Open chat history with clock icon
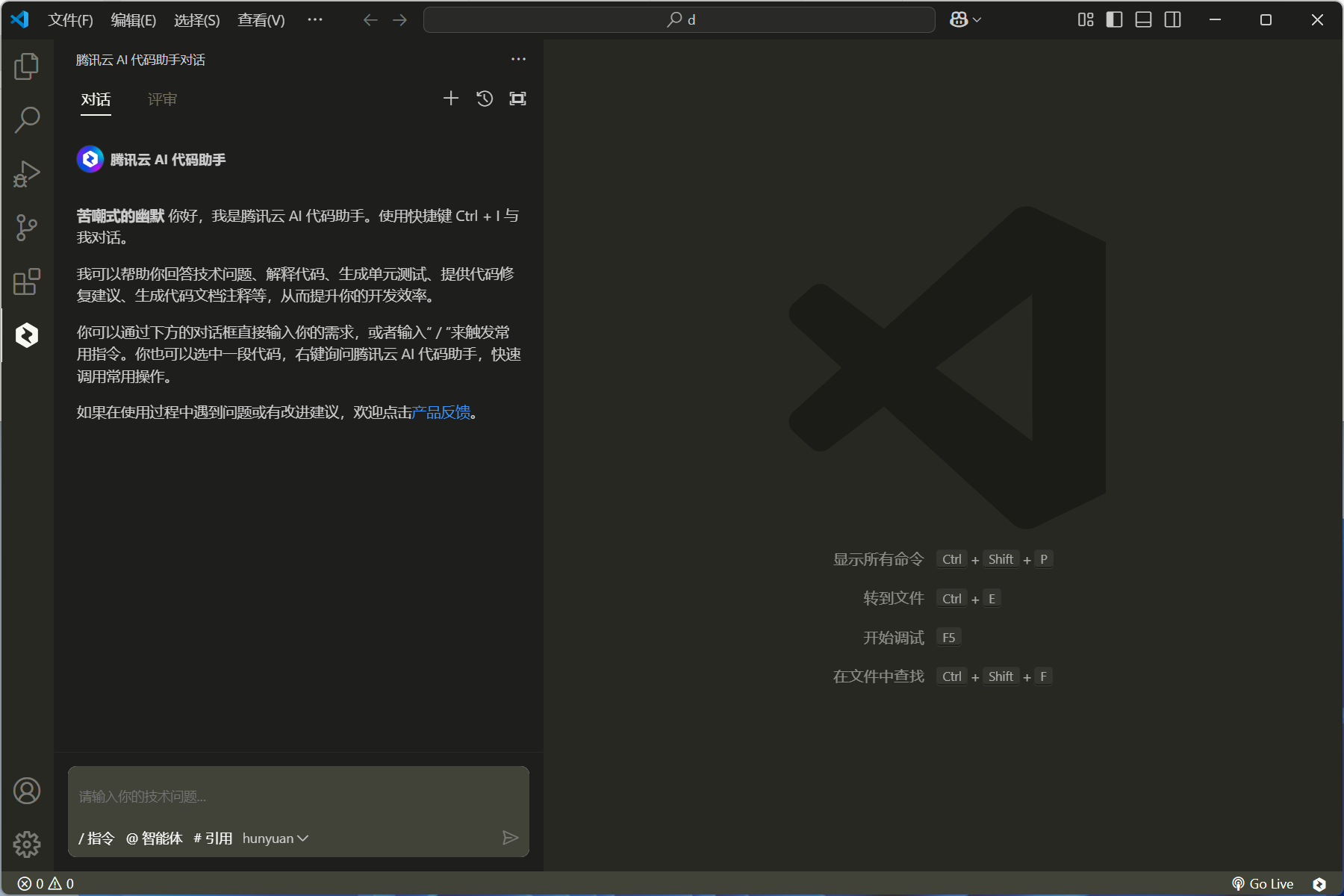Image resolution: width=1344 pixels, height=896 pixels. (x=485, y=99)
